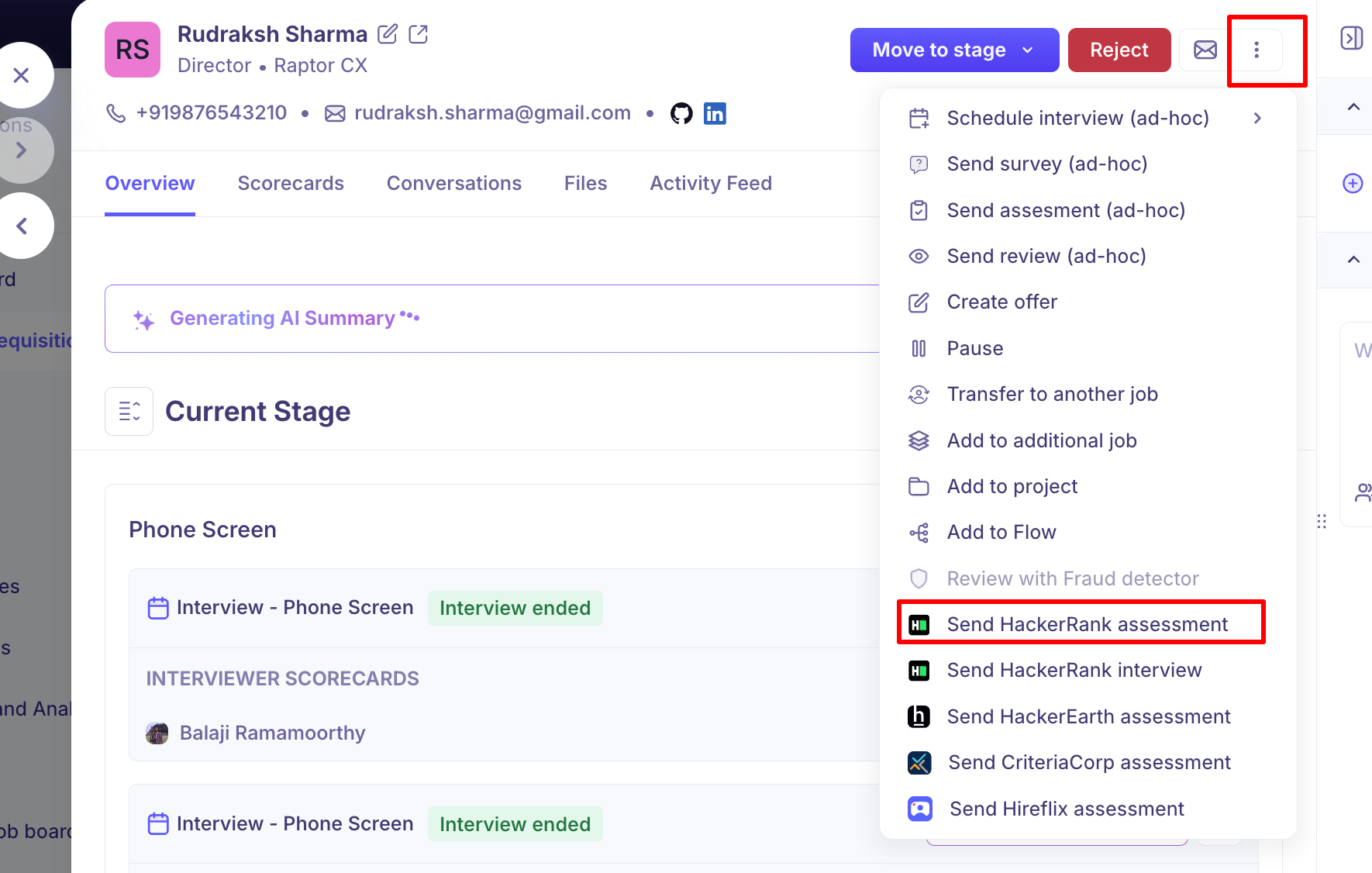This screenshot has width=1372, height=873.
Task: Choose Transfer to another job
Action: click(1088, 394)
